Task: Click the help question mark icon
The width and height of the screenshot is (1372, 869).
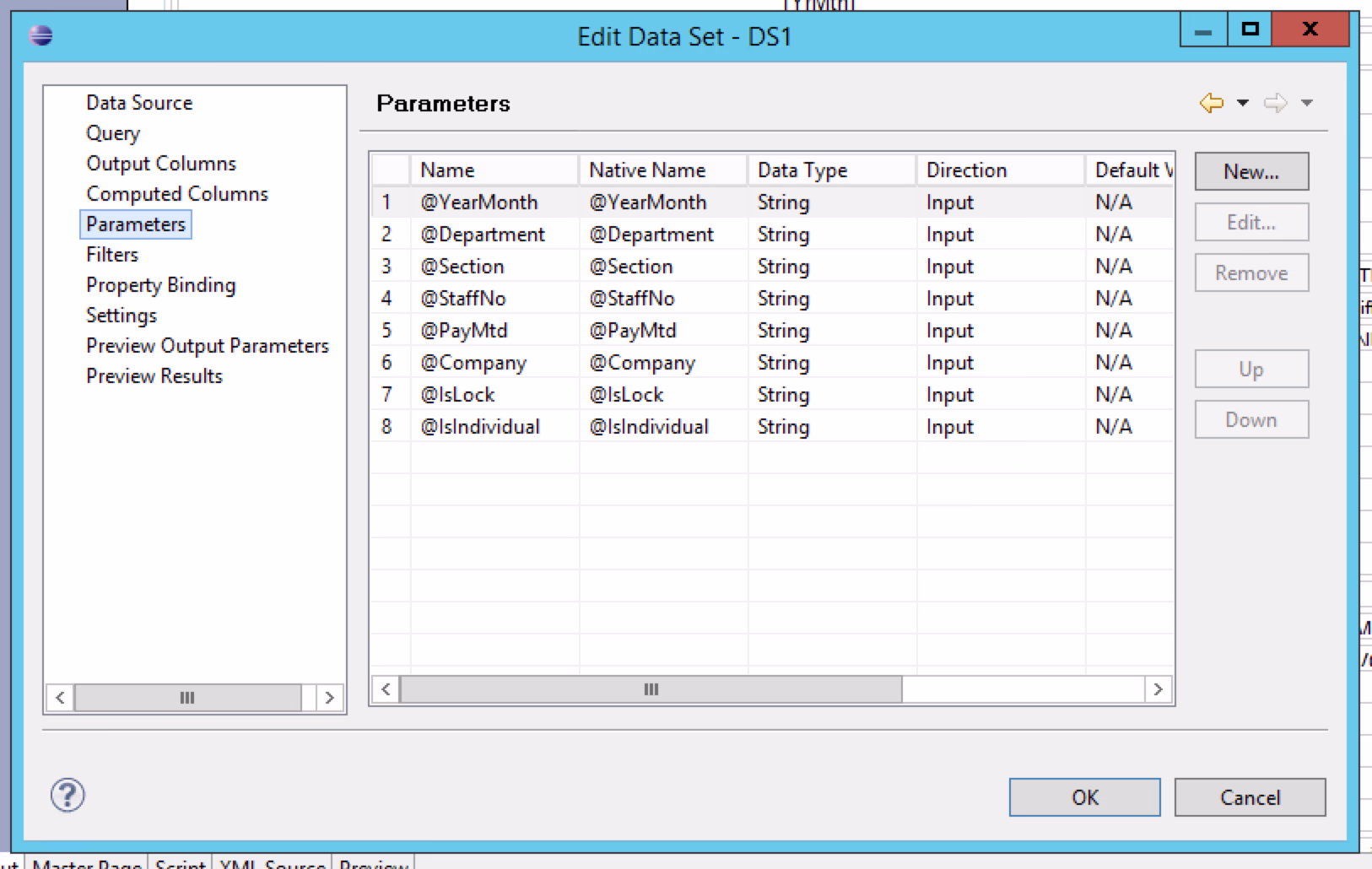Action: coord(68,795)
